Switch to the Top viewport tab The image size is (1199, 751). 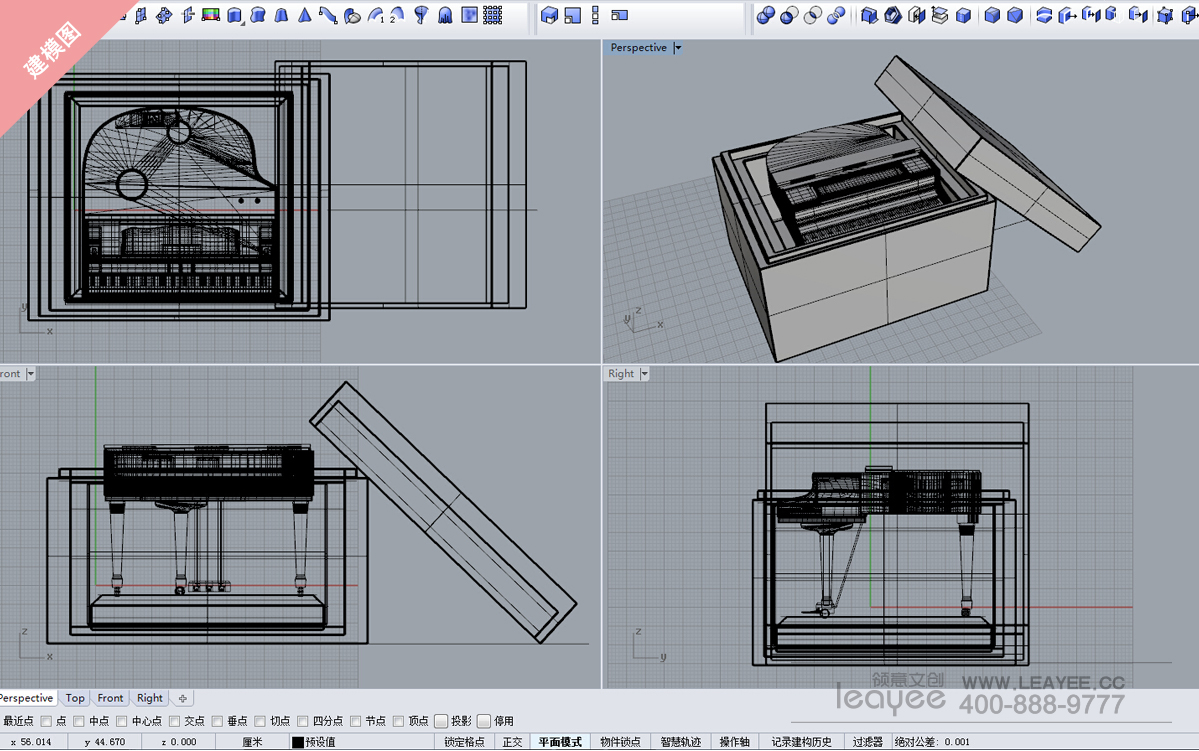coord(75,698)
